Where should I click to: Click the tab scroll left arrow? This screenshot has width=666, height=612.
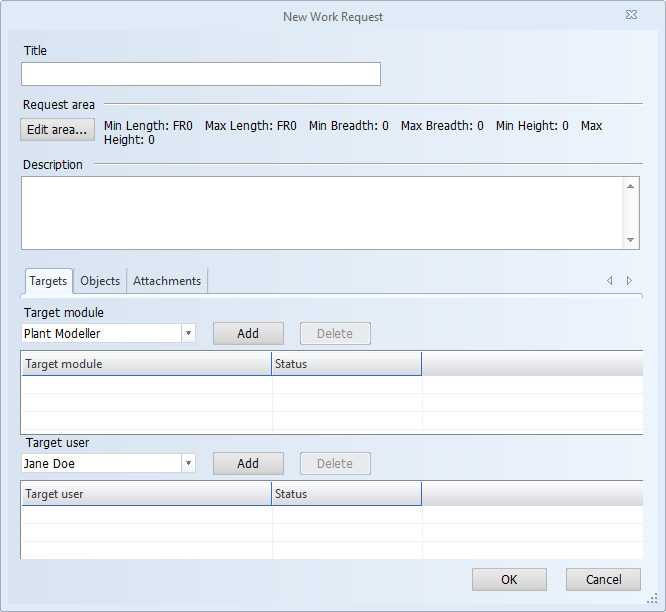pyautogui.click(x=609, y=281)
